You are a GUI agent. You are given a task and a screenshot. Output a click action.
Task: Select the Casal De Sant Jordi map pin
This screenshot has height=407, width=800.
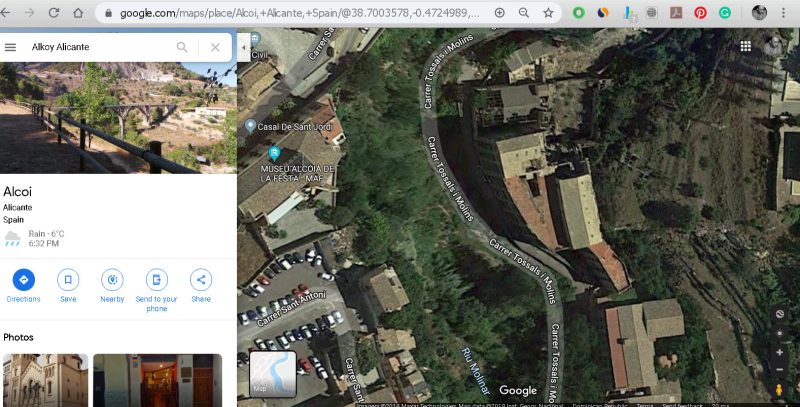[x=250, y=125]
